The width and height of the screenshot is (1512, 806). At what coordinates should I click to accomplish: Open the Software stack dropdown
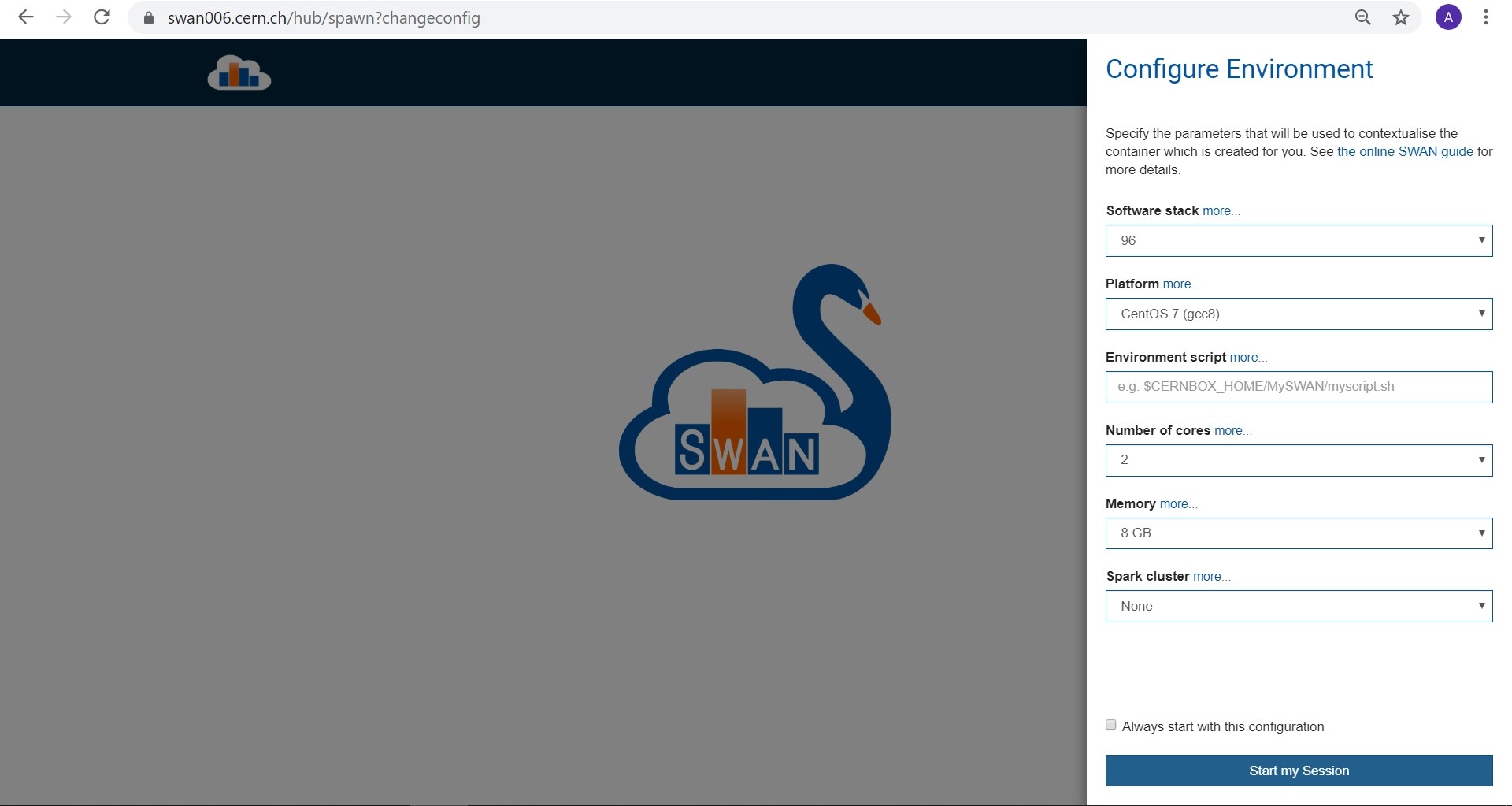tap(1299, 240)
